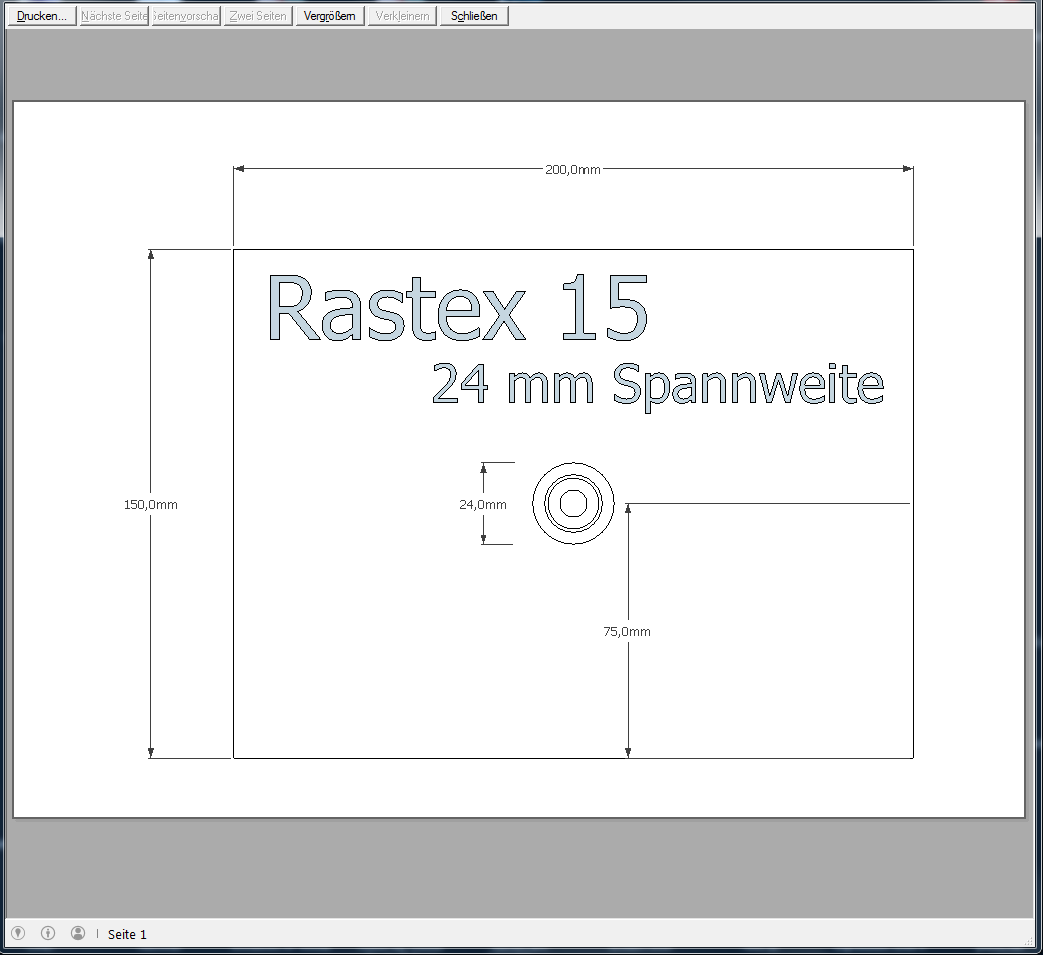Click the 24 mm Spannweite text

point(658,385)
